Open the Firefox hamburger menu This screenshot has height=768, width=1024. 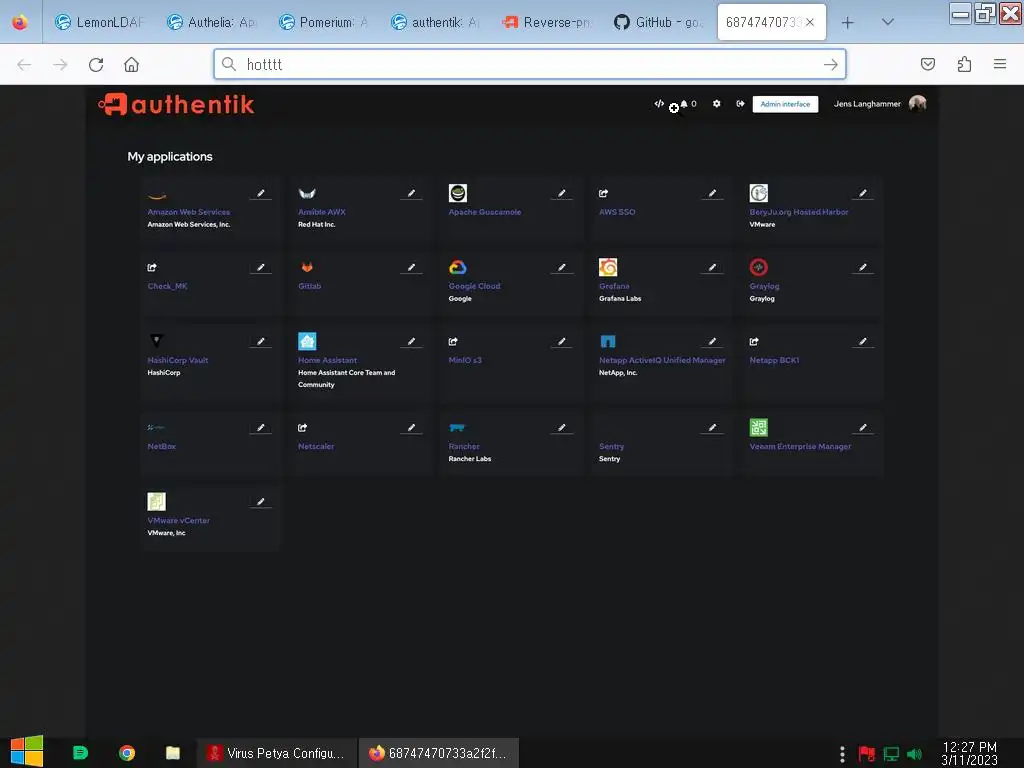(999, 64)
